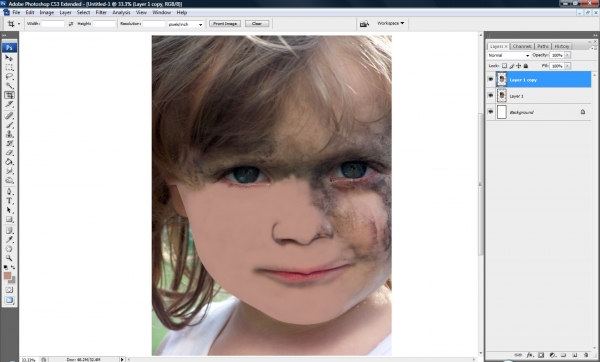Click the Front Image button
600x362 pixels.
pos(225,24)
